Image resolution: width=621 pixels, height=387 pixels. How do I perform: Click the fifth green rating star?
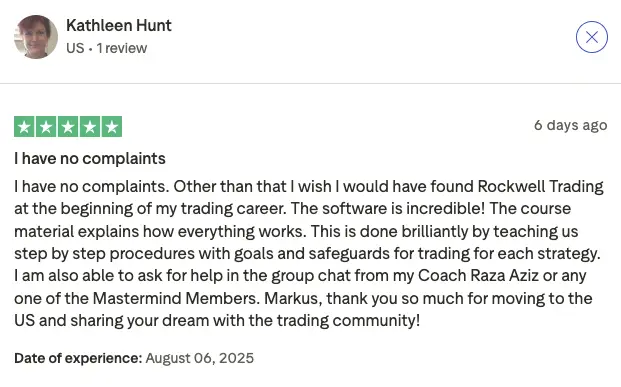112,127
